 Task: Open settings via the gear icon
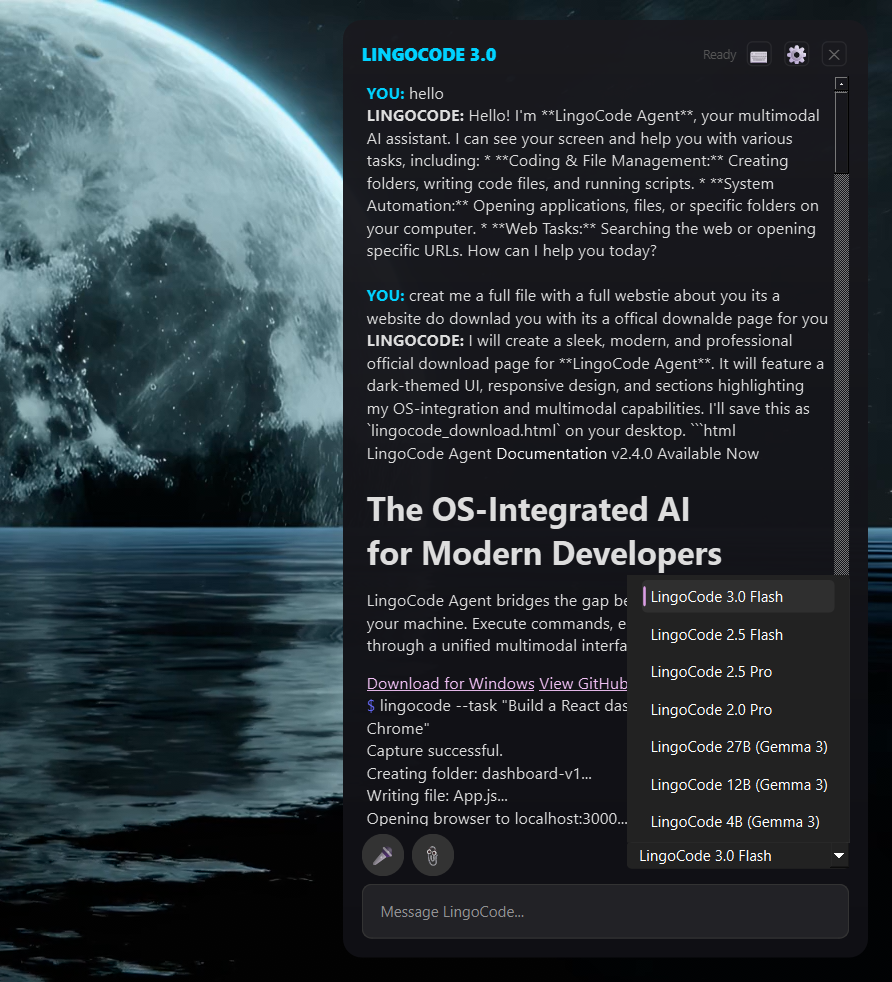tap(796, 54)
